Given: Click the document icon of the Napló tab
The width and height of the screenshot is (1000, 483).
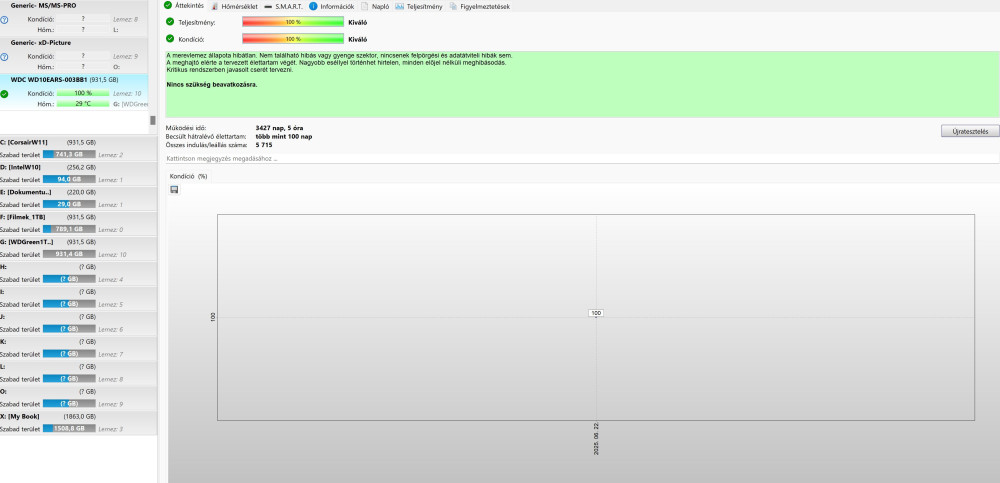Looking at the screenshot, I should [365, 6].
